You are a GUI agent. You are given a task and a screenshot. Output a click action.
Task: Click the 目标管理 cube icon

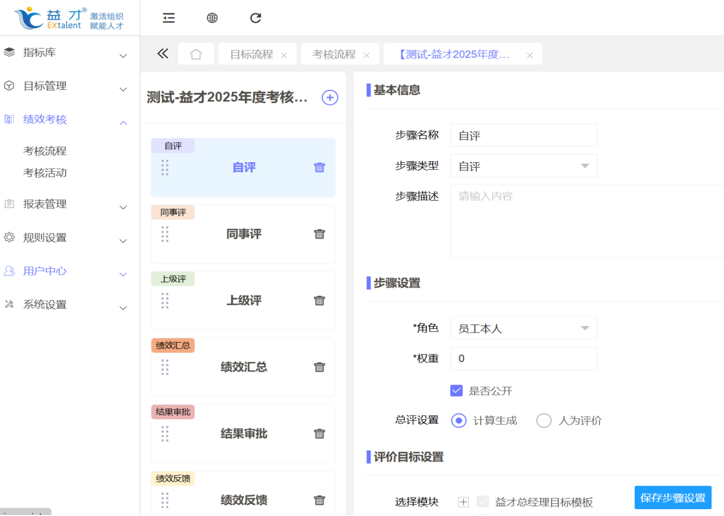click(x=9, y=86)
